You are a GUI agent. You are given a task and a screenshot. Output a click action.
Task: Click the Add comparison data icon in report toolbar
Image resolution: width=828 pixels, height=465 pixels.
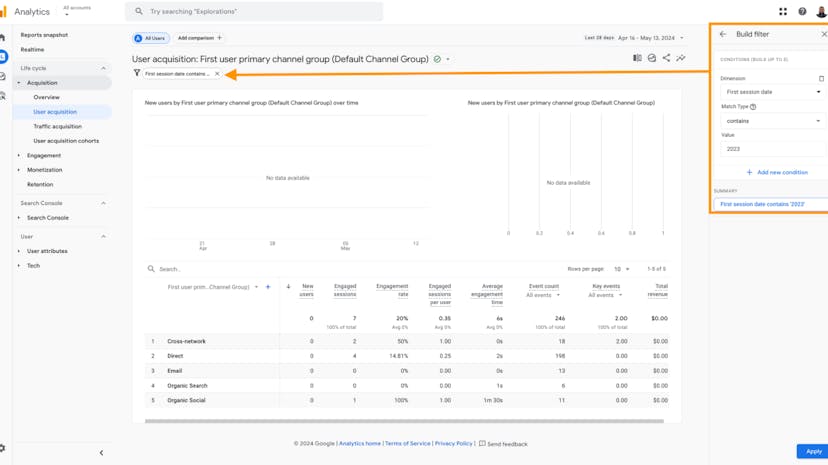tap(652, 58)
